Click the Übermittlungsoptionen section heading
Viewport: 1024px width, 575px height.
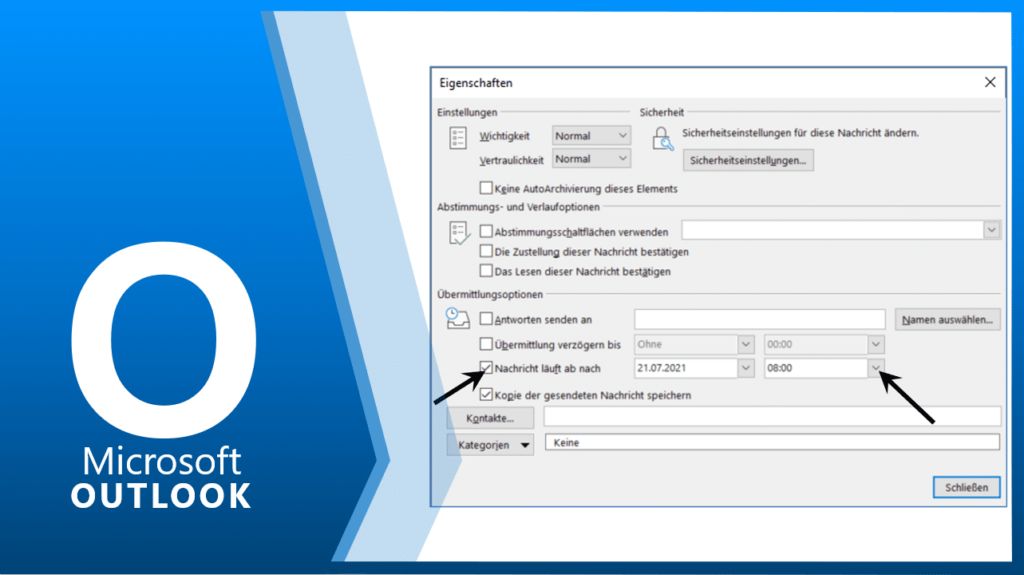tap(490, 295)
